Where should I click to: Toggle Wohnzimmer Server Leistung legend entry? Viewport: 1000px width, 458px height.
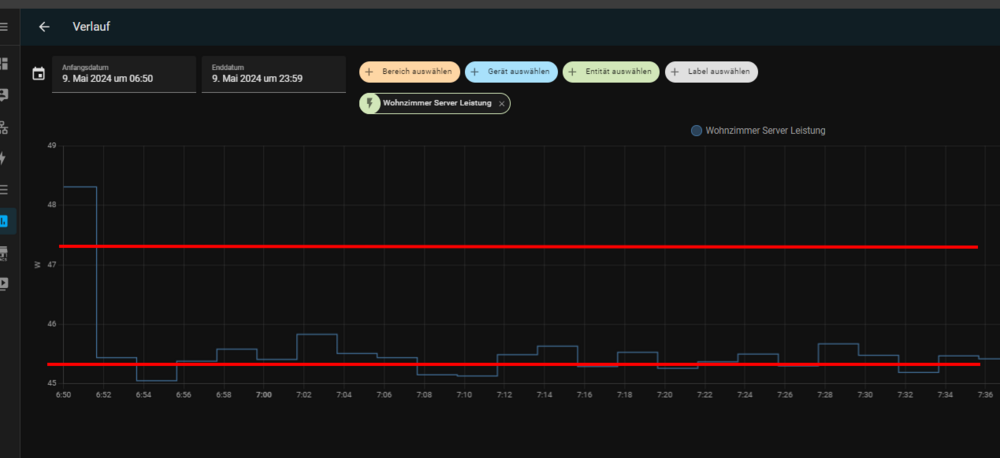click(x=758, y=131)
